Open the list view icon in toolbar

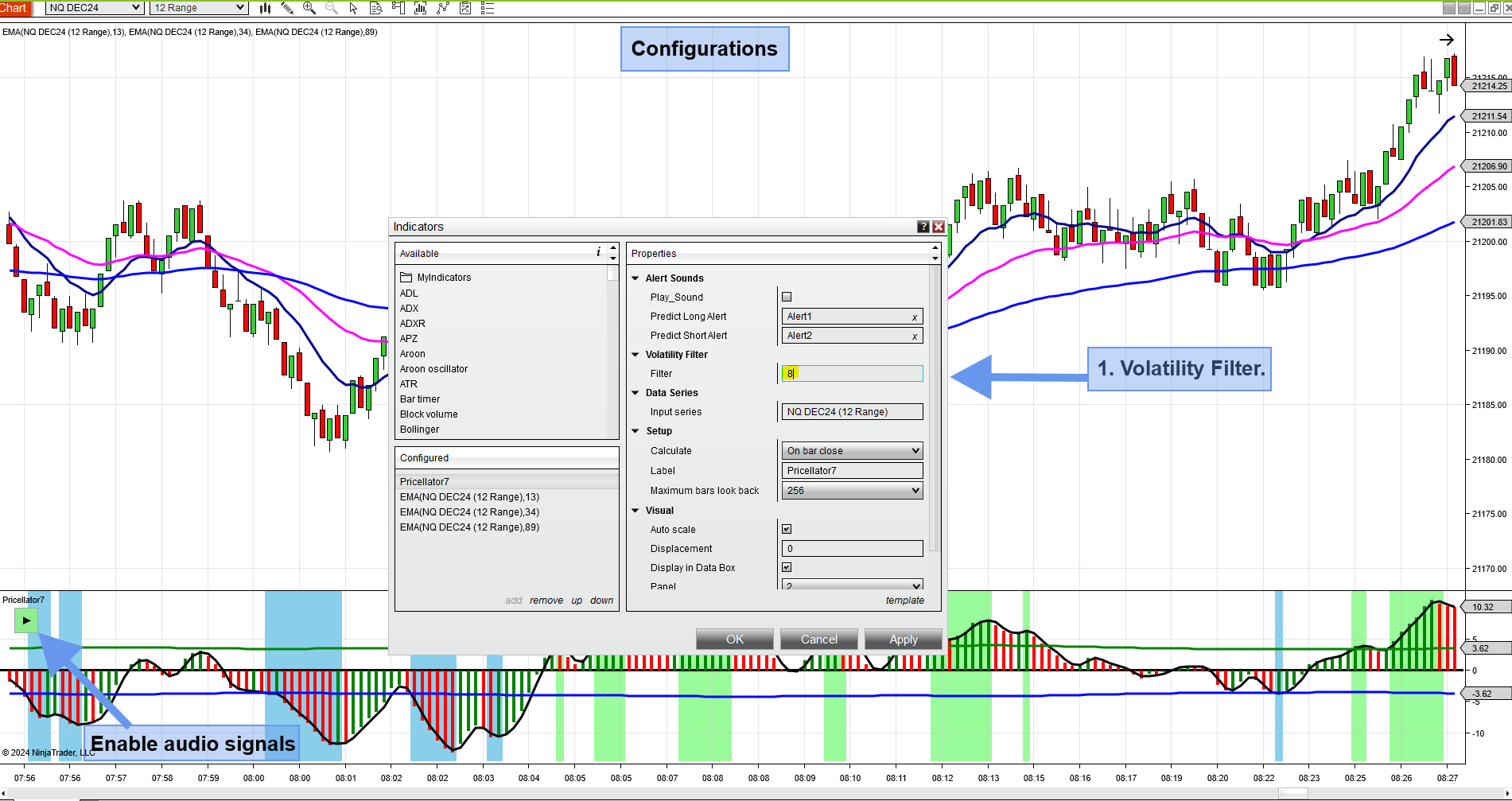(x=488, y=8)
